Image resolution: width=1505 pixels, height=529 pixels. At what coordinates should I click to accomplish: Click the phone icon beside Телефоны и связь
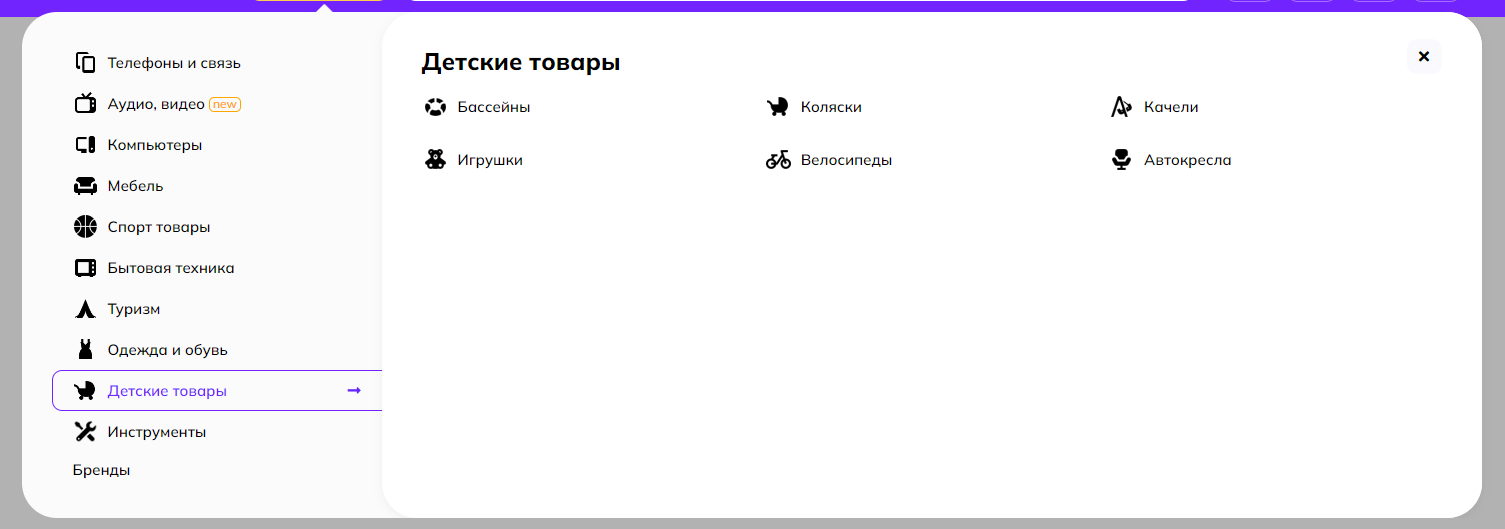pyautogui.click(x=85, y=63)
